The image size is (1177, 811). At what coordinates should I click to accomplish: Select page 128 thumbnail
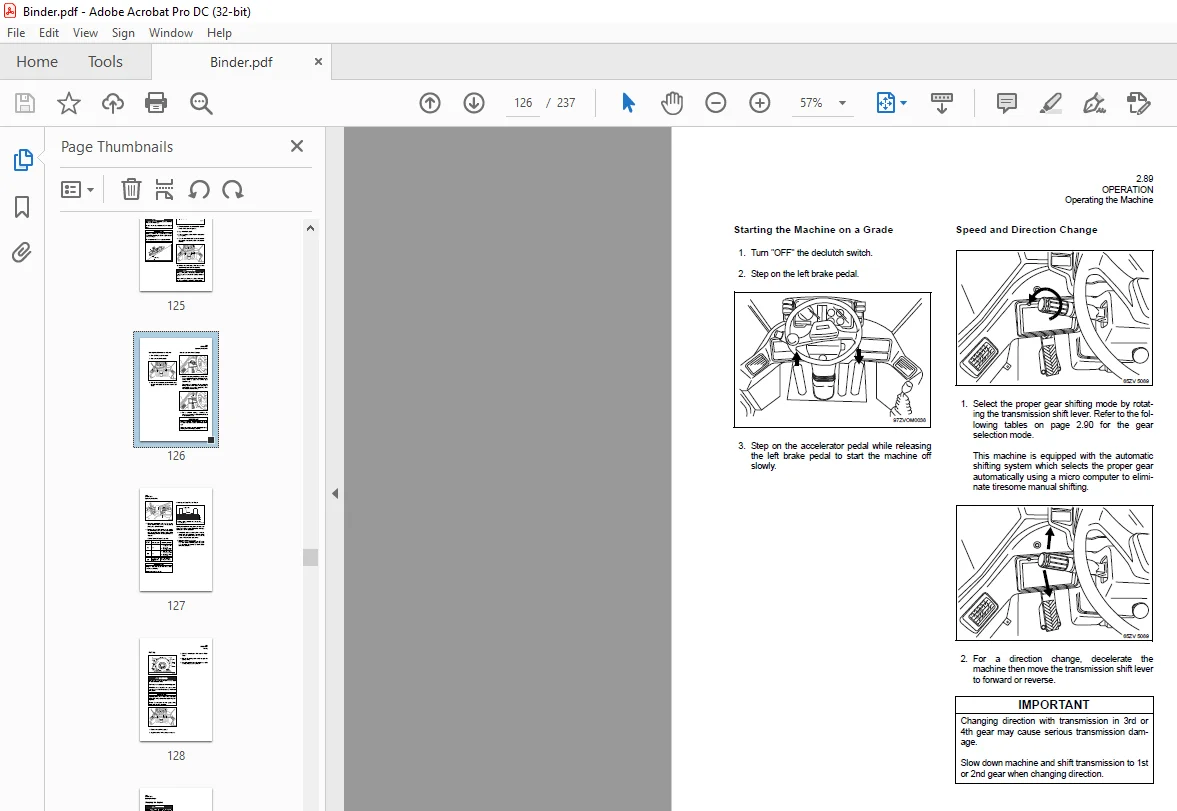pyautogui.click(x=176, y=689)
